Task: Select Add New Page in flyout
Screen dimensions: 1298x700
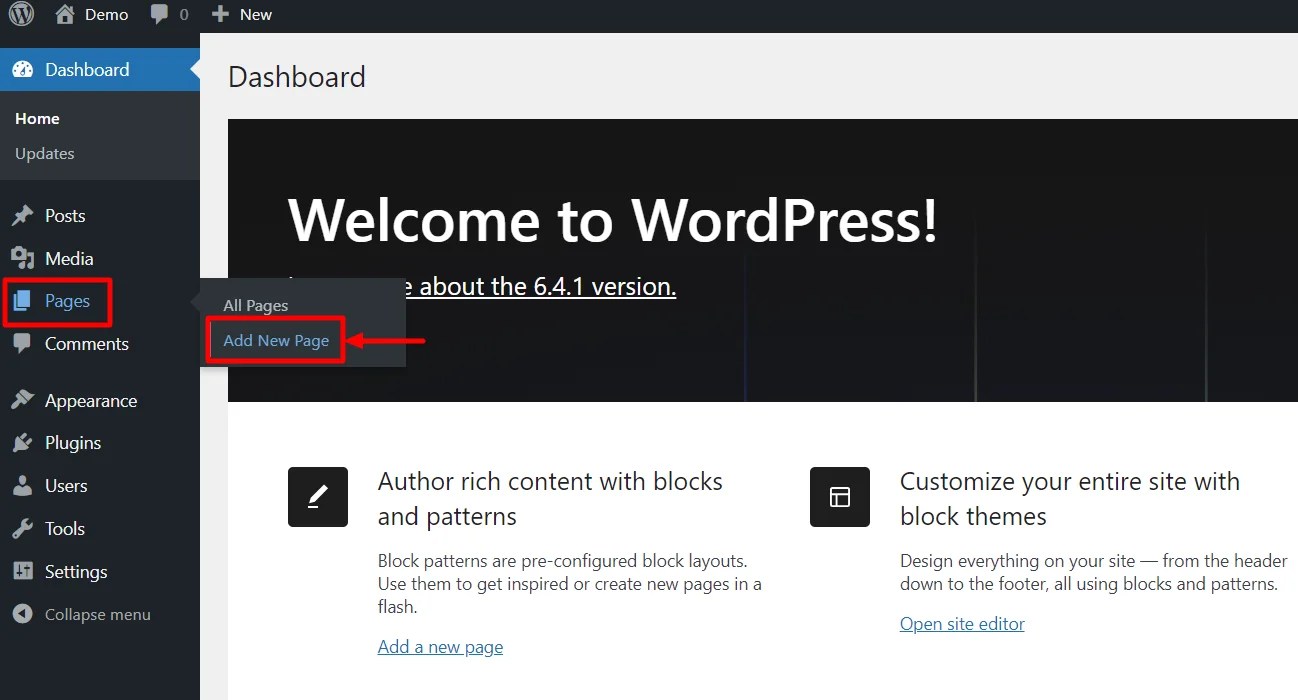Action: 276,340
